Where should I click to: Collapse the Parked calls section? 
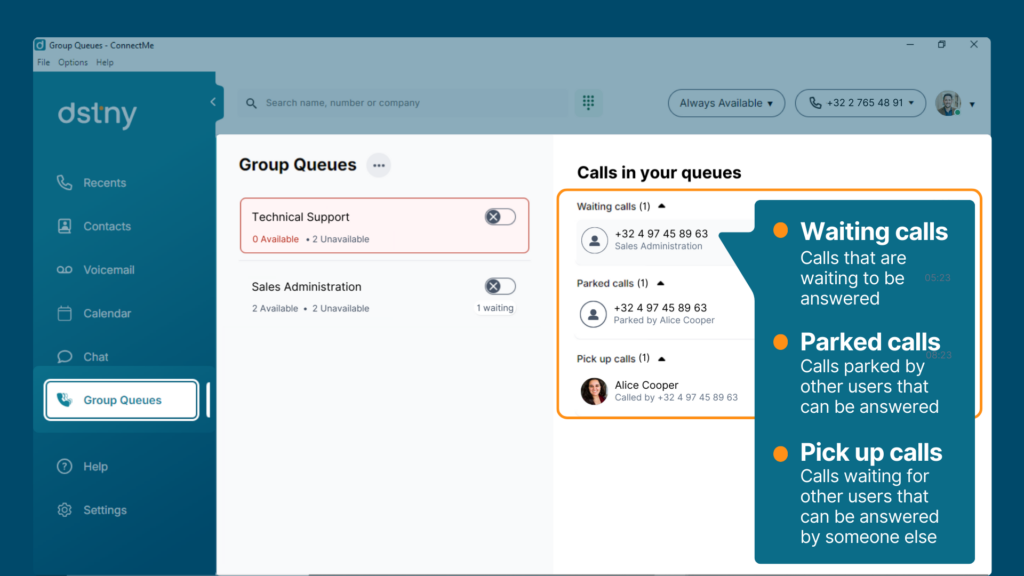(660, 283)
